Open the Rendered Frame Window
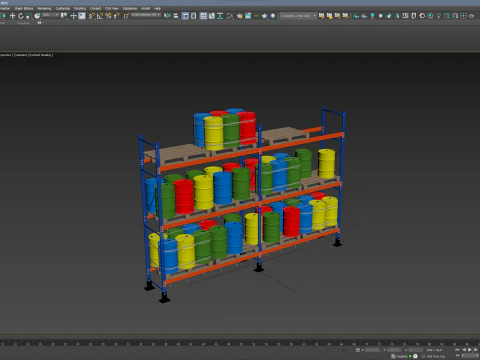480x360 pixels. coord(248,16)
